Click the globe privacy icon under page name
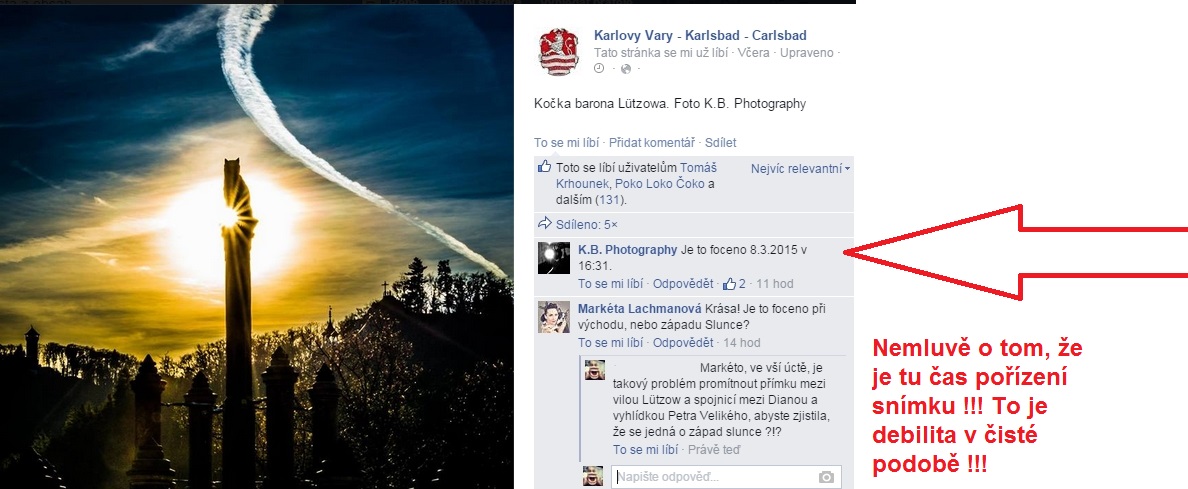The height and width of the screenshot is (489, 1188). (626, 69)
